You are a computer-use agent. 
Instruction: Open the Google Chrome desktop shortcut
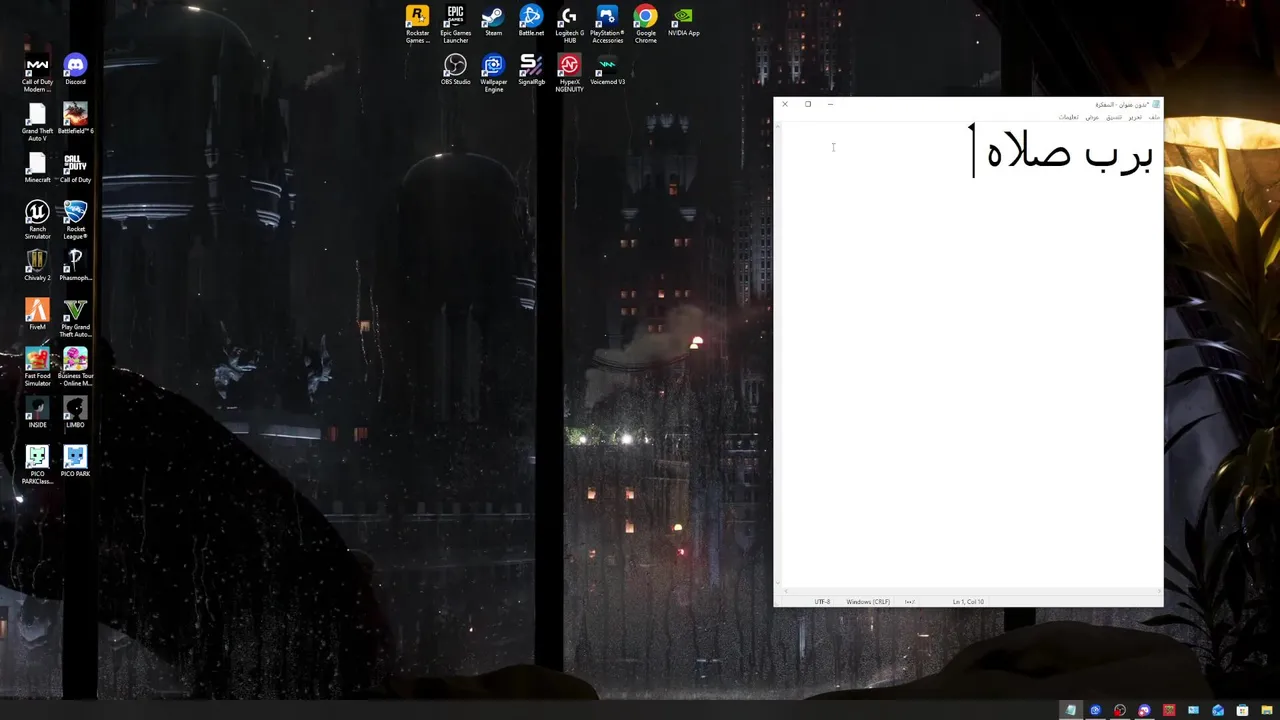tap(645, 24)
